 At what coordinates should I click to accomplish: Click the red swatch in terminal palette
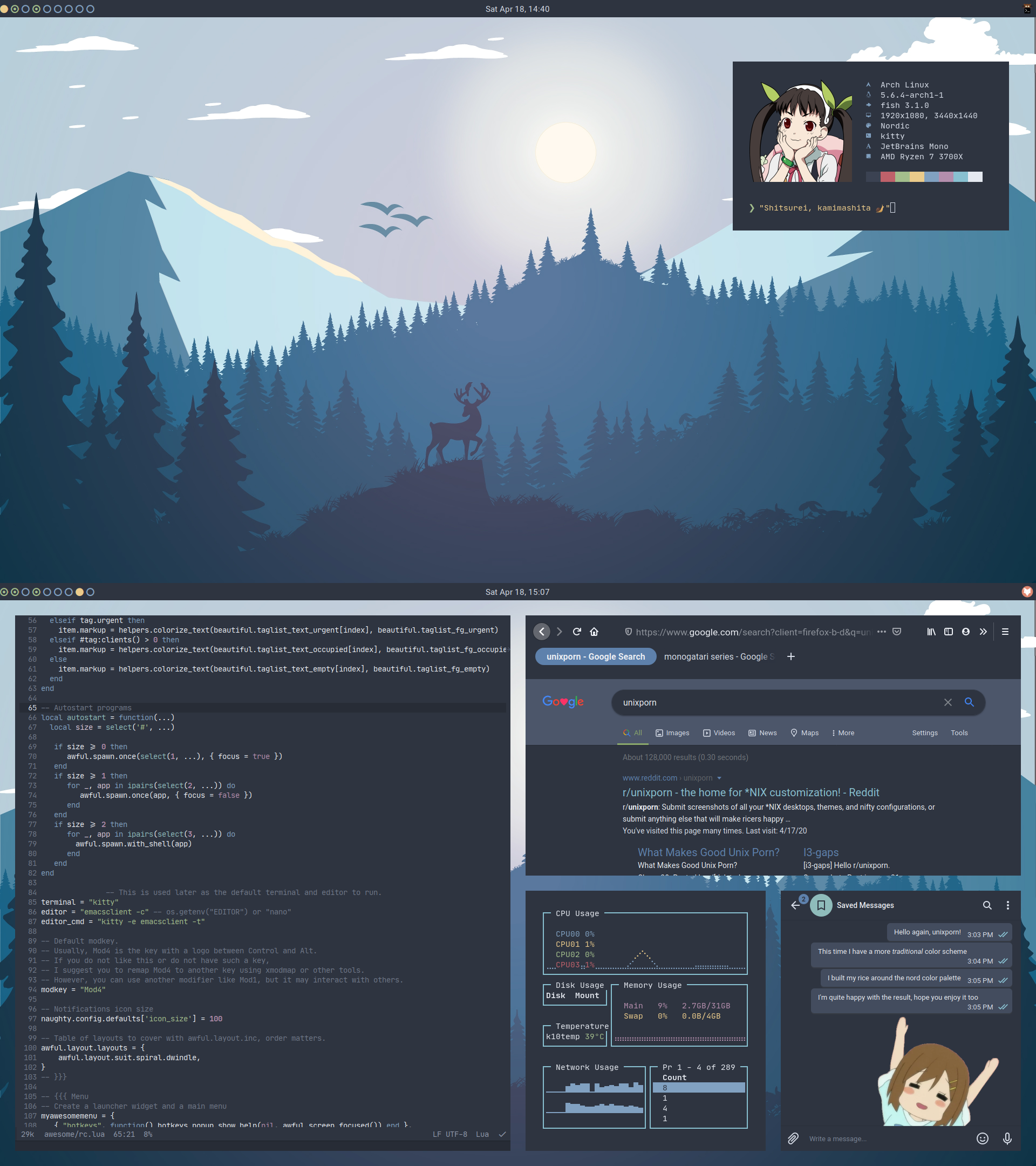(x=887, y=177)
